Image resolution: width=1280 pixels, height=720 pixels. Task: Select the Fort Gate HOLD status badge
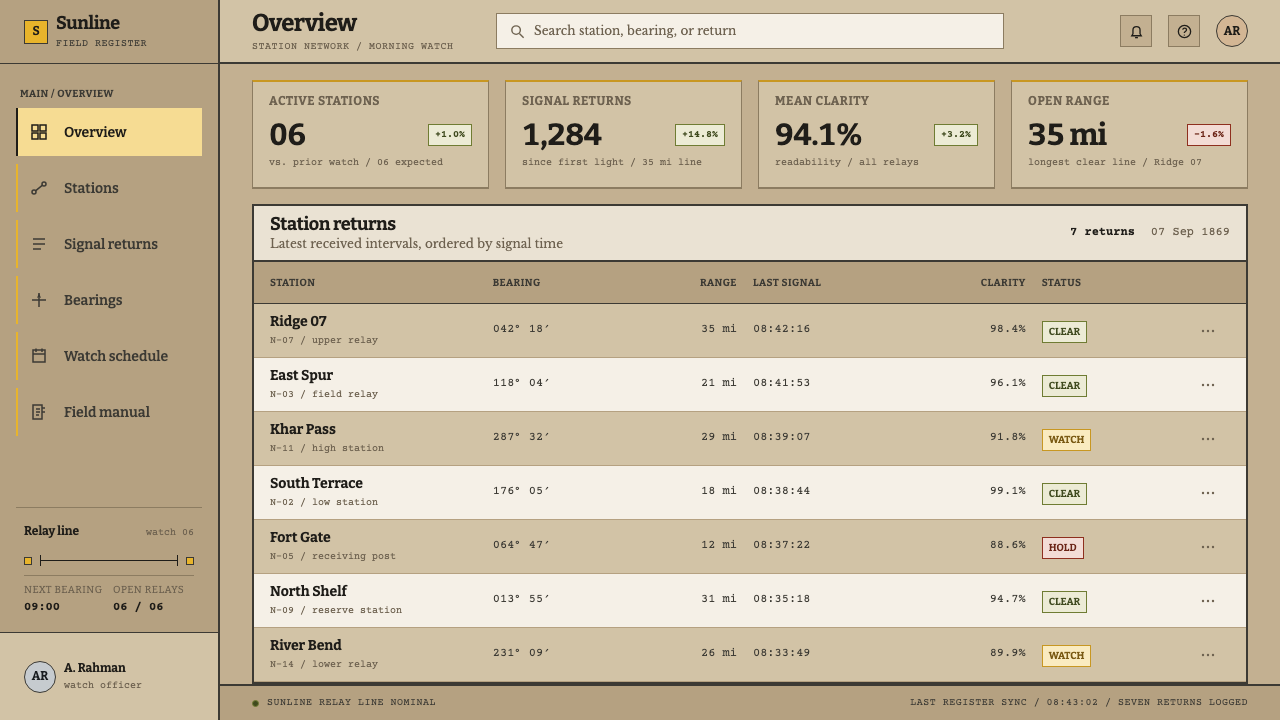[1063, 548]
